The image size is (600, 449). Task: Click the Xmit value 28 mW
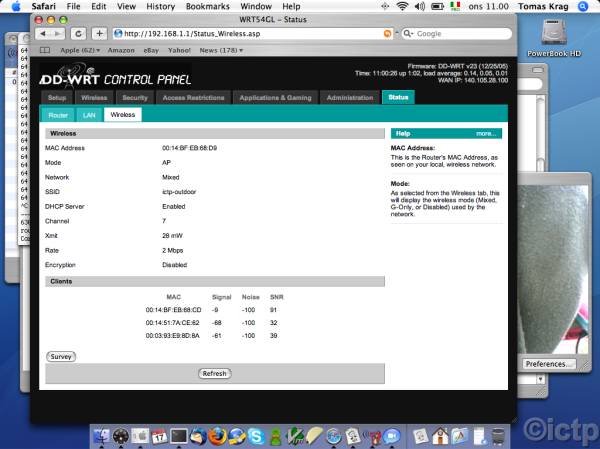pyautogui.click(x=172, y=235)
